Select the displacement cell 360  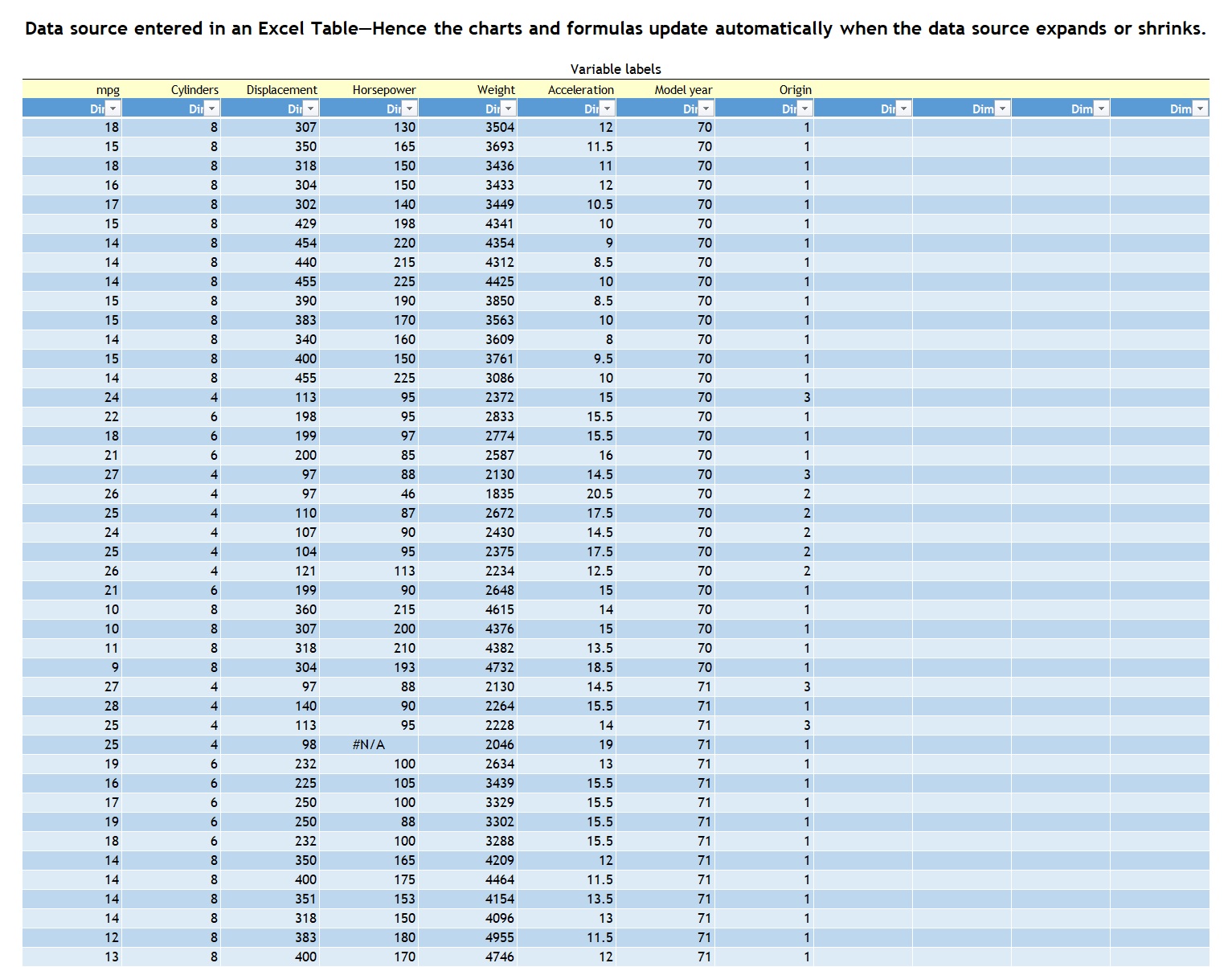coord(270,609)
